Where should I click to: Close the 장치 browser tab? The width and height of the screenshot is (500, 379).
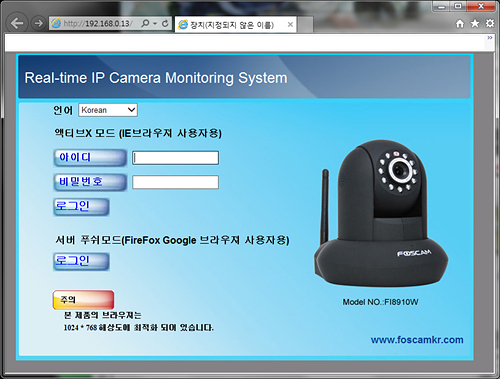pos(290,24)
